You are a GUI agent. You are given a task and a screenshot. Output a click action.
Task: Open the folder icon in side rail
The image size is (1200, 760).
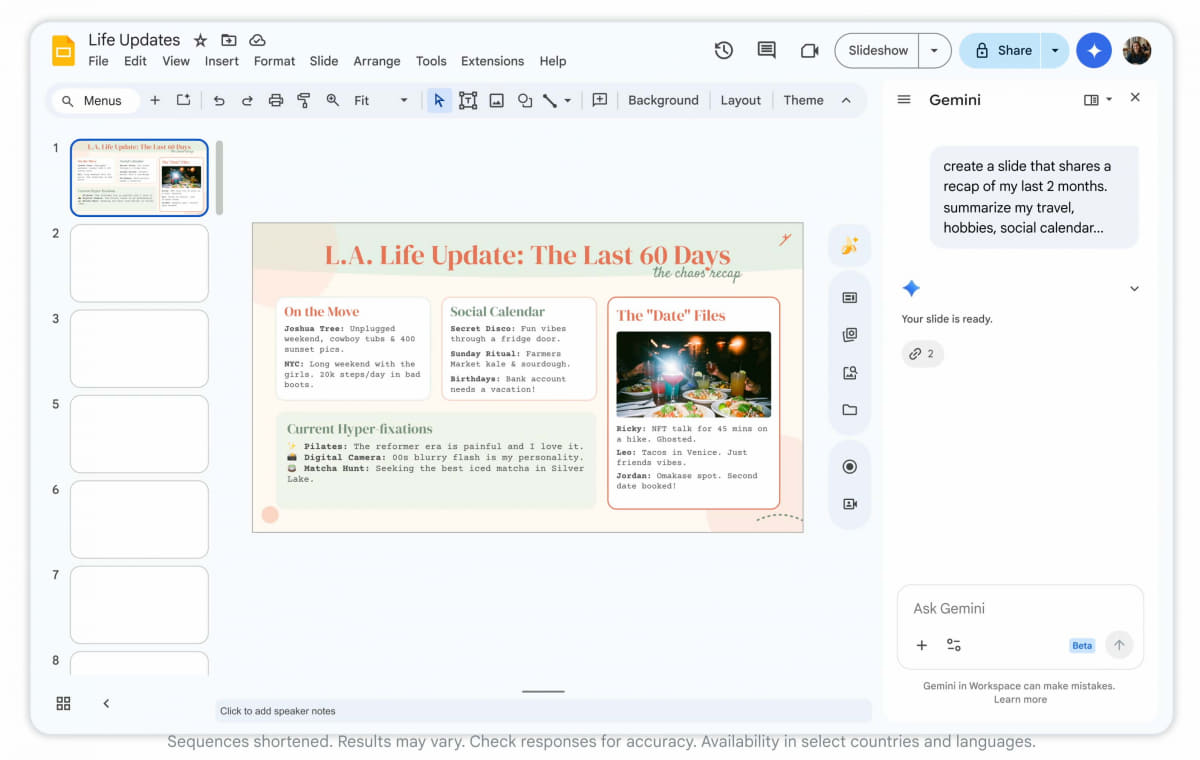[x=850, y=410]
